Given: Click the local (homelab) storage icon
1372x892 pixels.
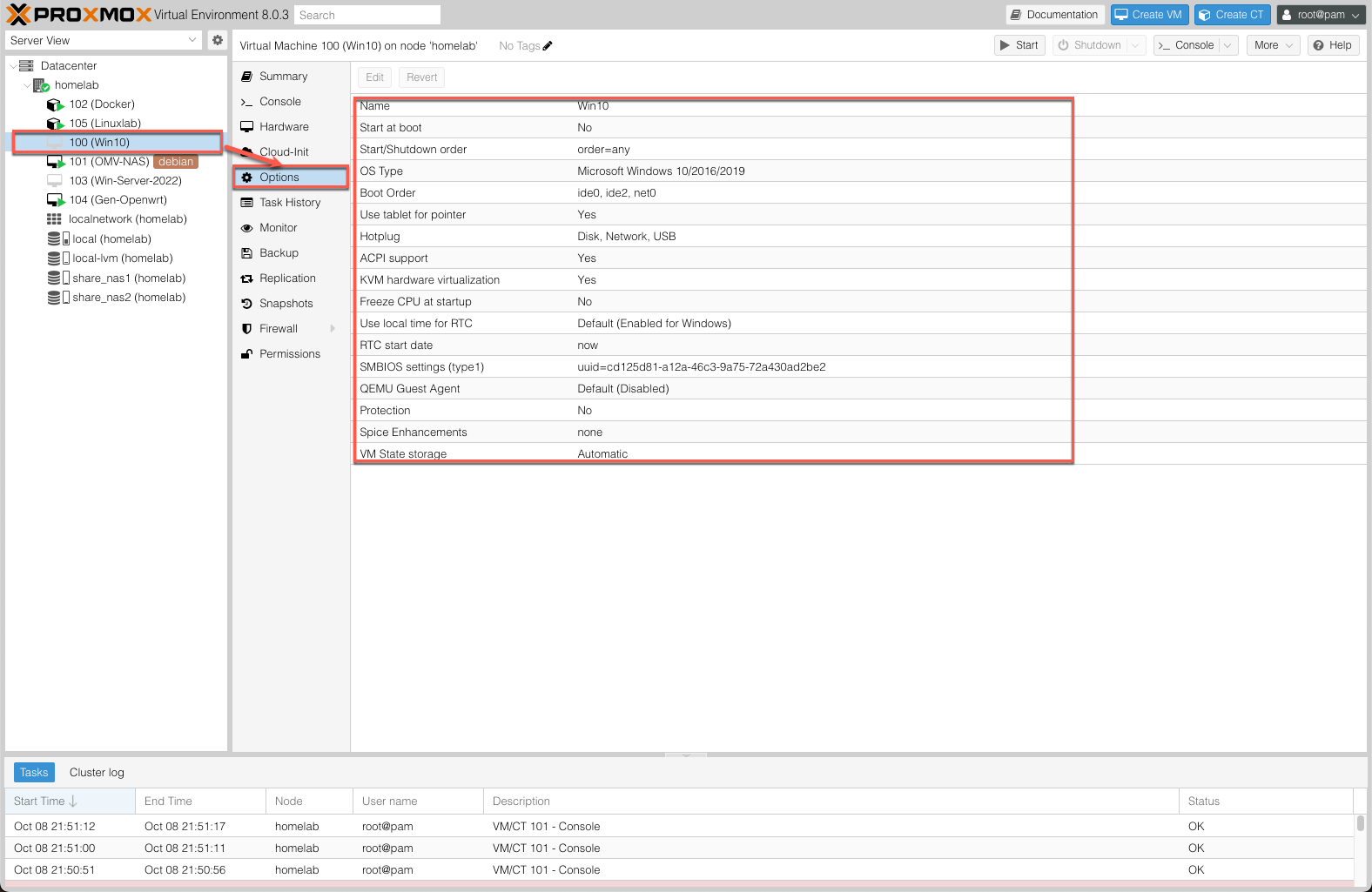Looking at the screenshot, I should click(x=58, y=238).
